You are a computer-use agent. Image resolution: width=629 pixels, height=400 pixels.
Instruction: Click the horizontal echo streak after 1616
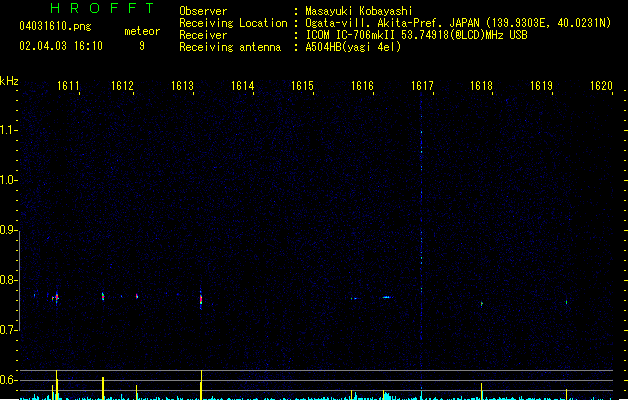click(388, 297)
